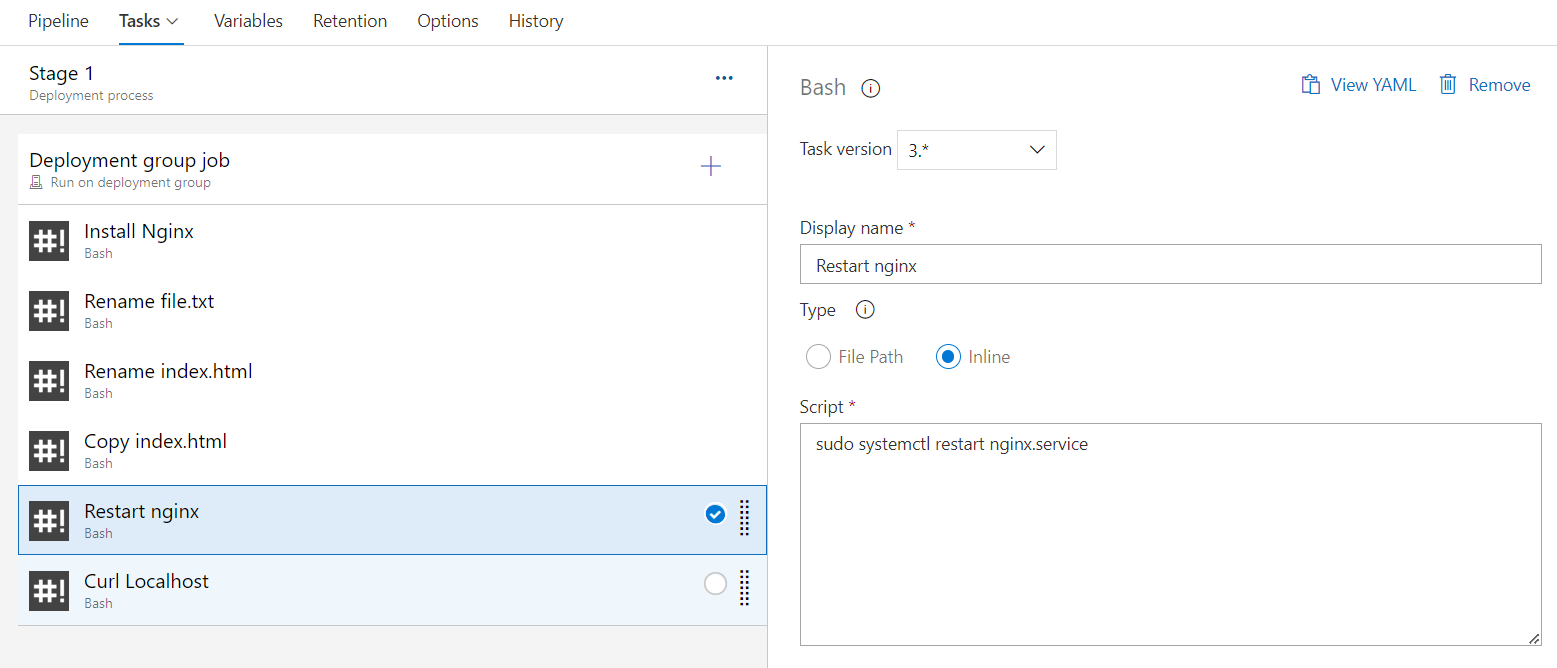Open Stage 1 ellipsis more options
The image size is (1557, 668).
725,78
